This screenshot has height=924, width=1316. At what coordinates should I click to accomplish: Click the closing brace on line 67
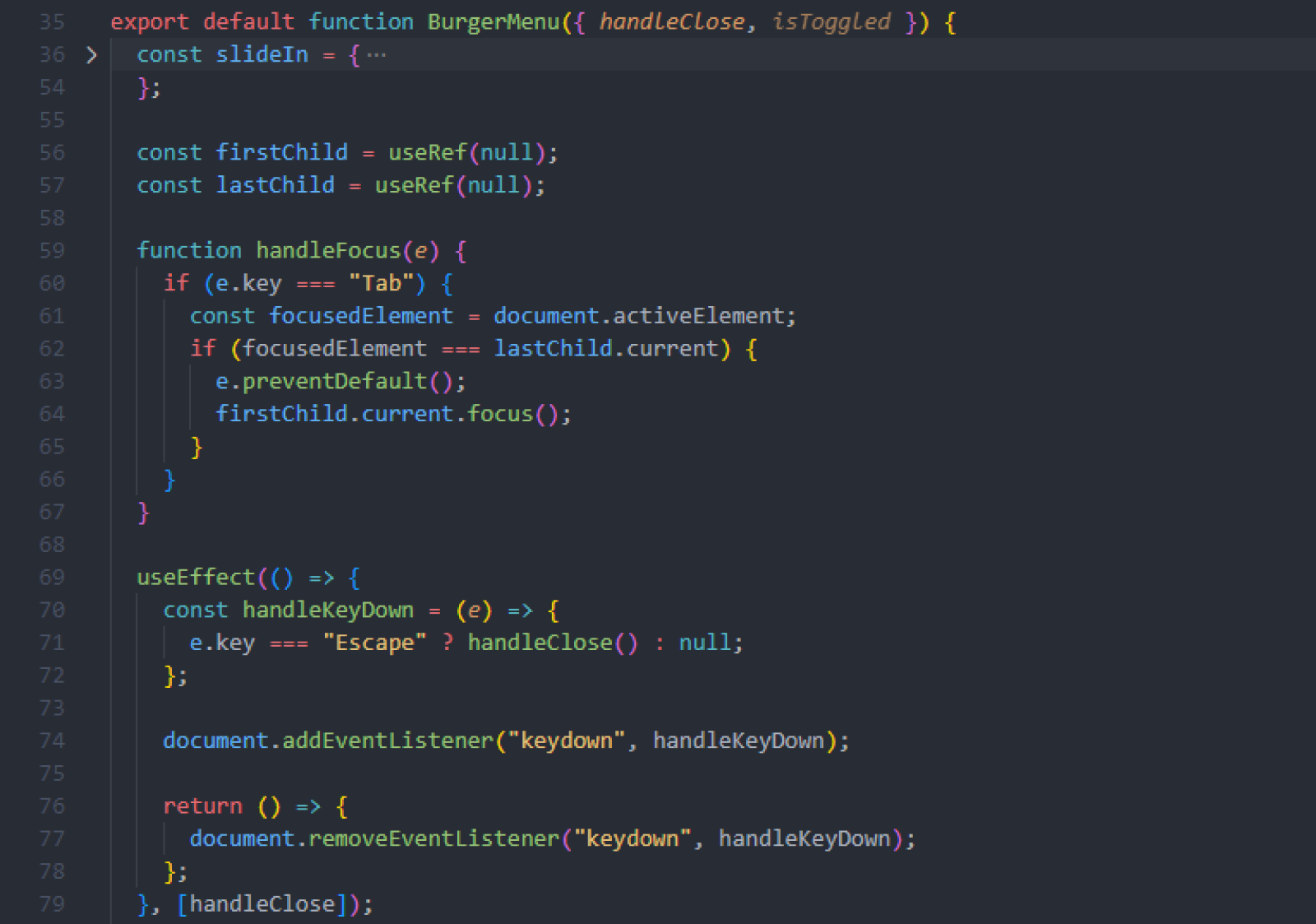click(x=143, y=513)
